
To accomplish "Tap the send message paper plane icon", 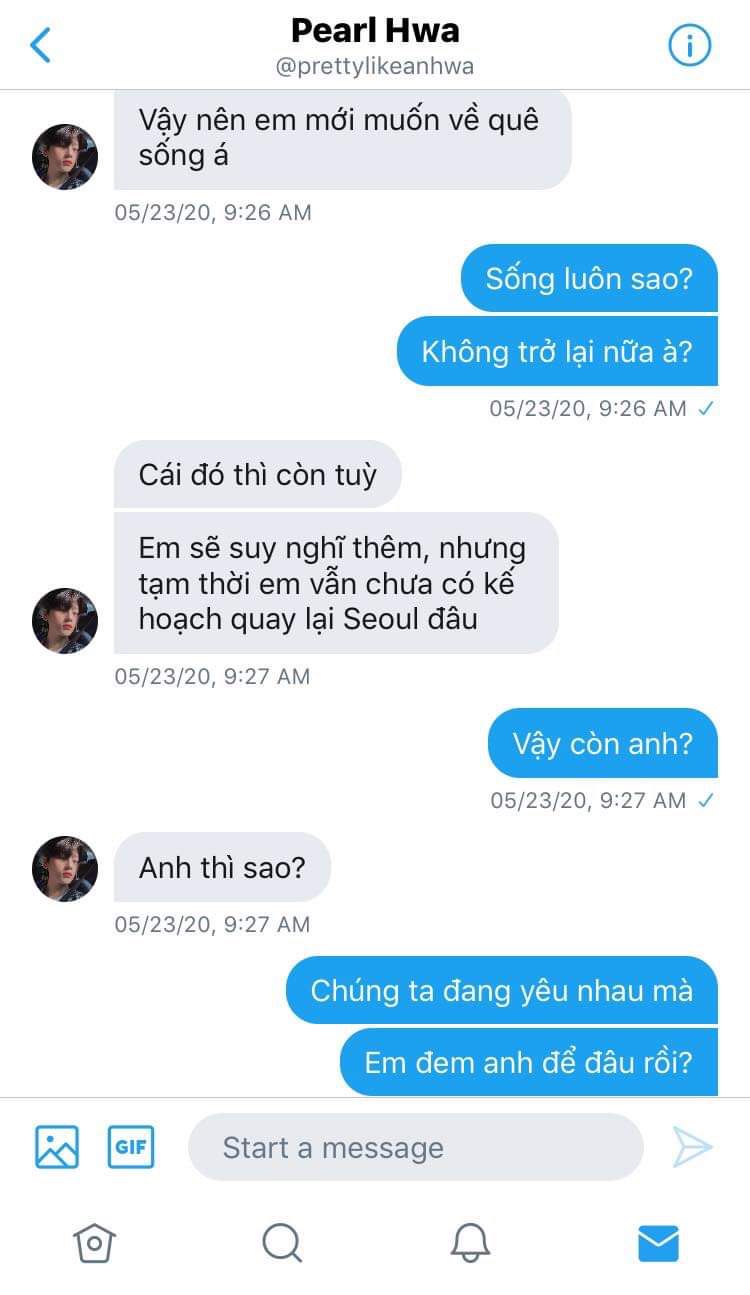I will tap(692, 1147).
